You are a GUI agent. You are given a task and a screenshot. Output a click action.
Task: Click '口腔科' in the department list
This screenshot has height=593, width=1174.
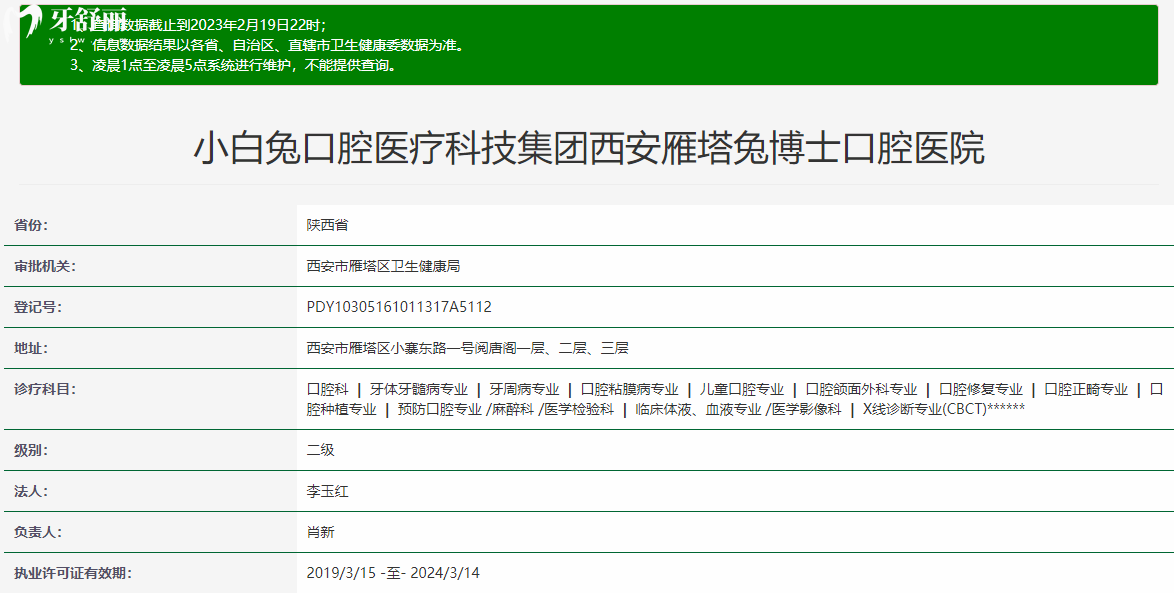tap(327, 389)
